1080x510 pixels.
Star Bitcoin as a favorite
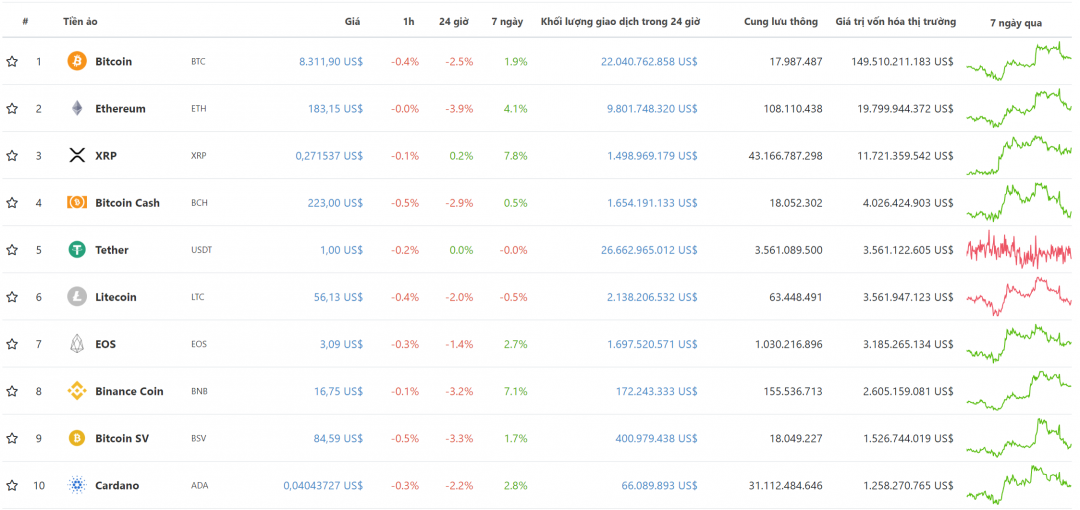click(x=12, y=61)
